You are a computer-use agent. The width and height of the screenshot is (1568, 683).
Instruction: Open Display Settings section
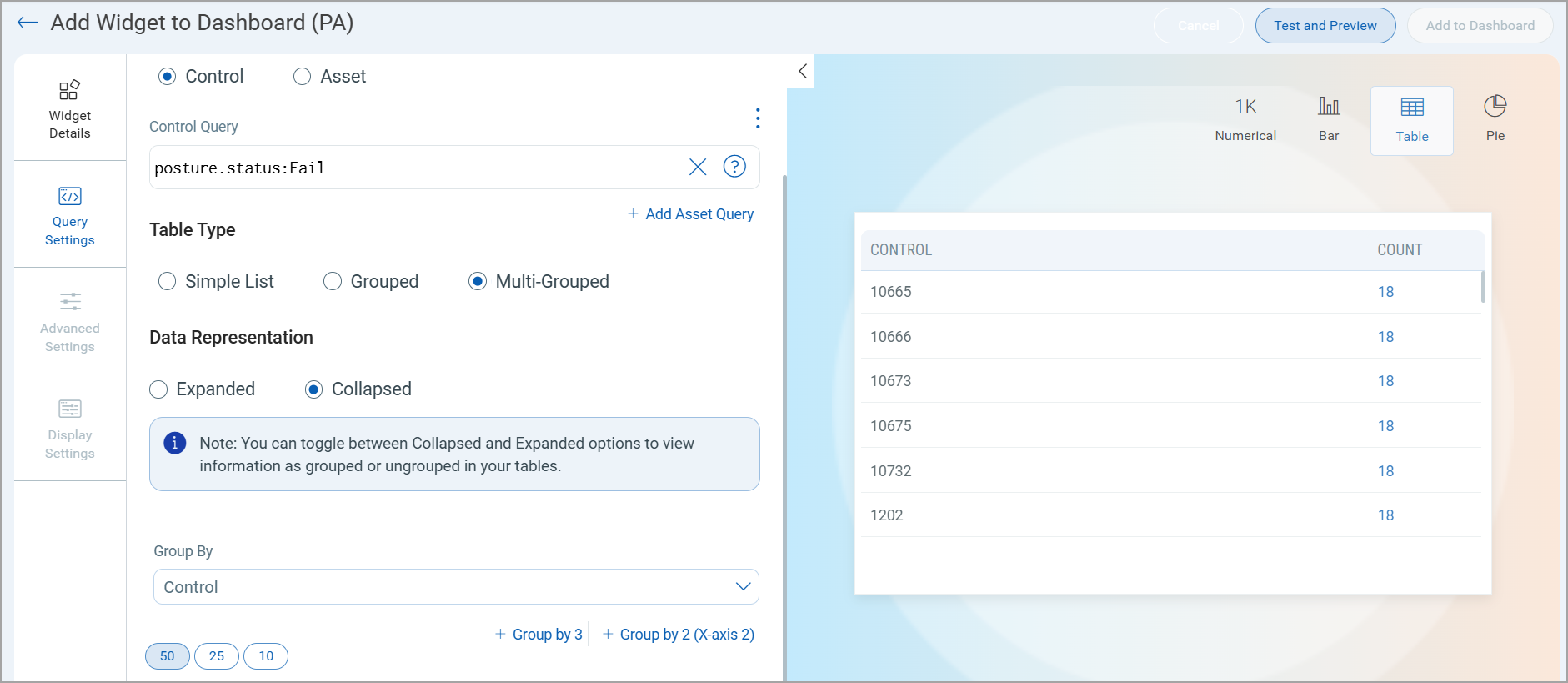pos(70,429)
